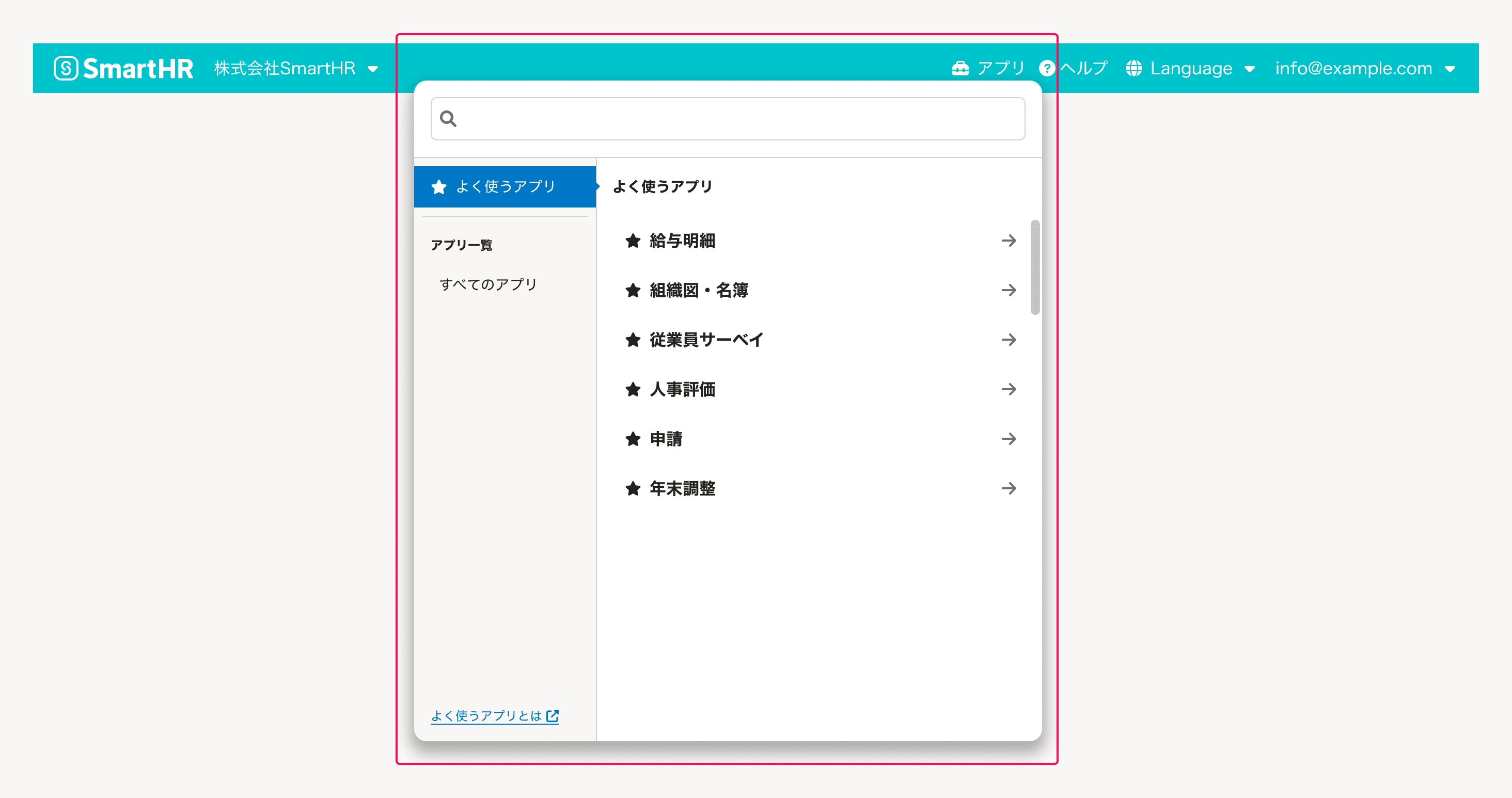Viewport: 1512px width, 798px height.
Task: Click the ヘルプ question mark icon
Action: pos(1047,69)
